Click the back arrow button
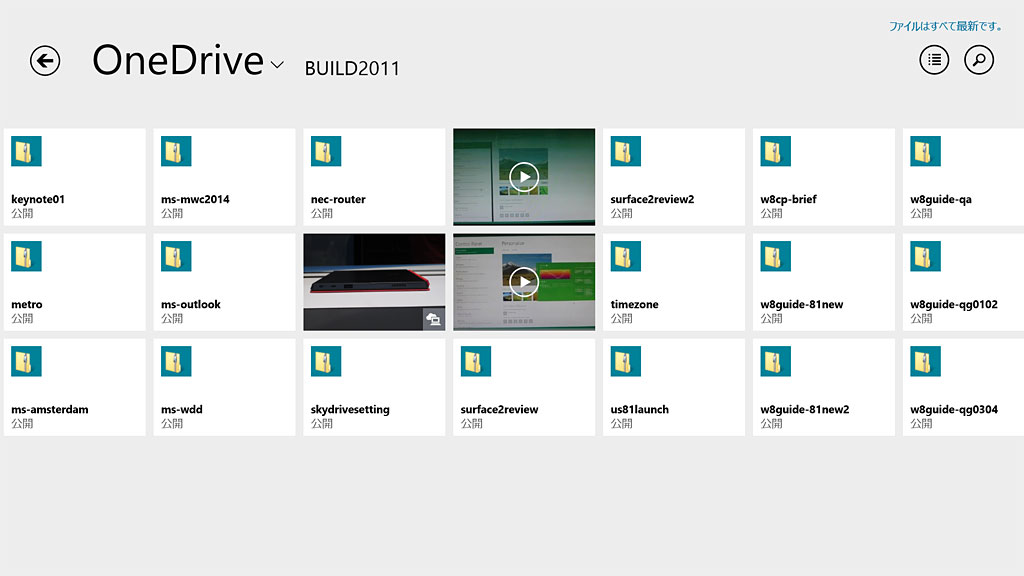This screenshot has height=576, width=1024. pyautogui.click(x=45, y=61)
